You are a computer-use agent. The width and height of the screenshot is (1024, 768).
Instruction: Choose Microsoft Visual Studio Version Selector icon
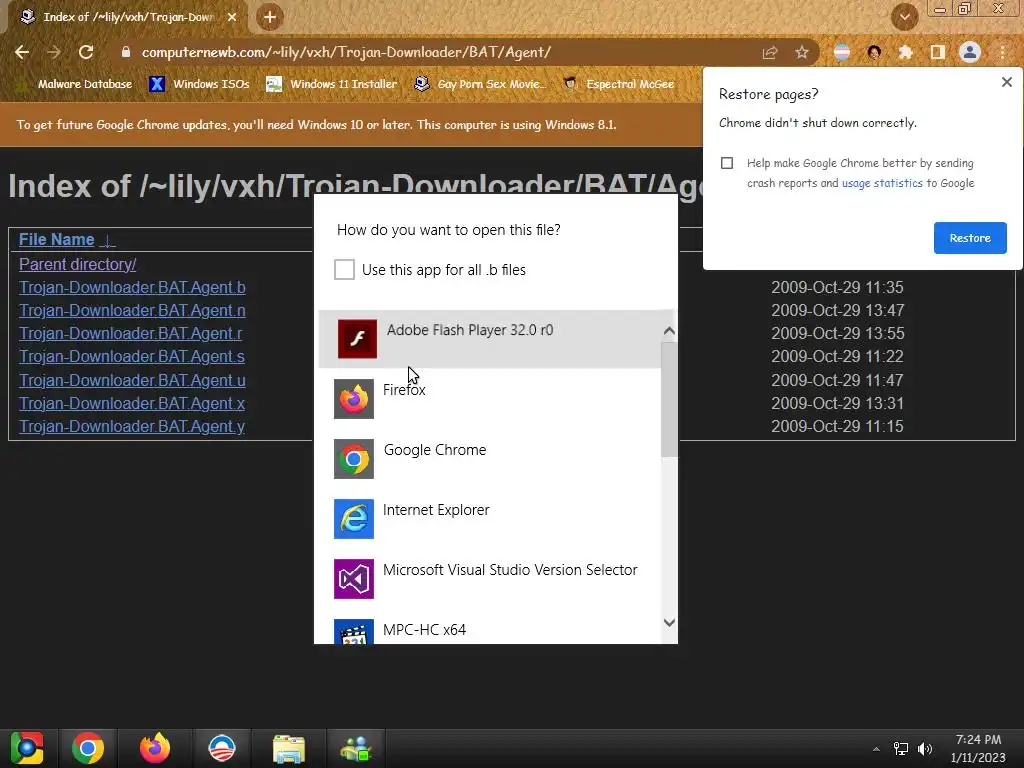[x=354, y=579]
